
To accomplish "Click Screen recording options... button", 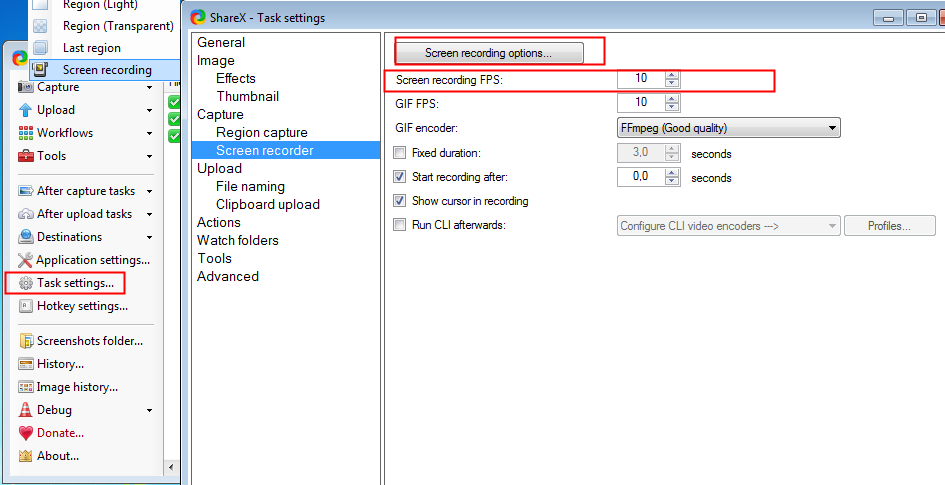I will coord(489,53).
